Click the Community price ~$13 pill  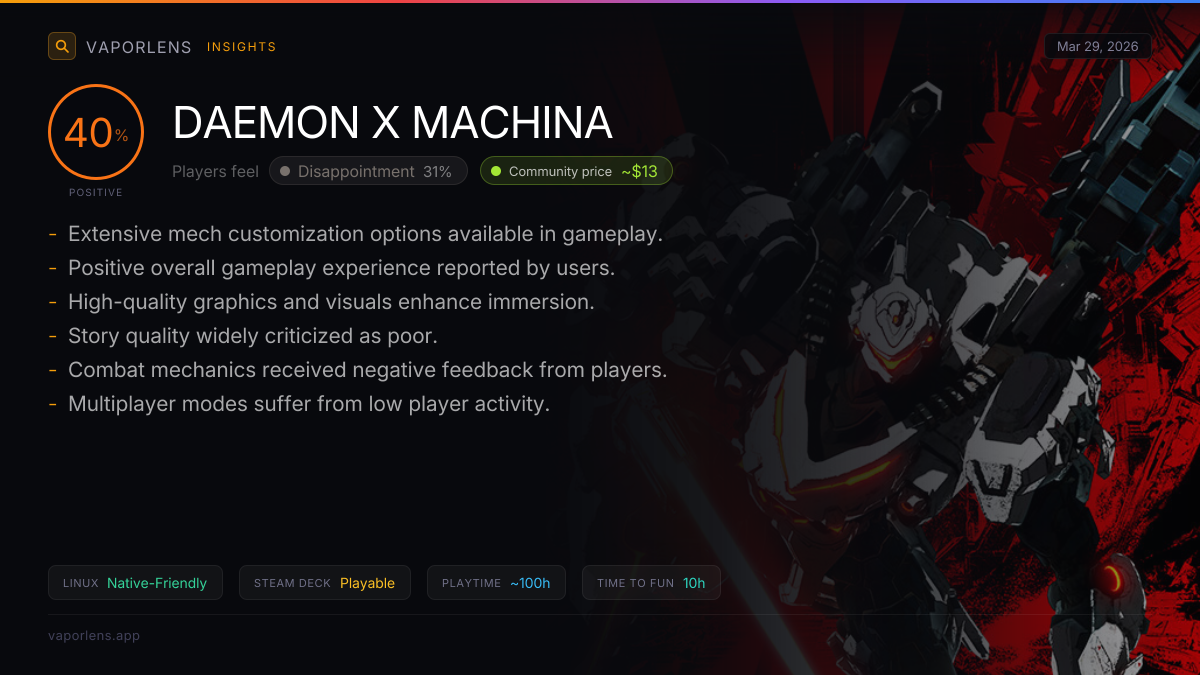click(576, 171)
